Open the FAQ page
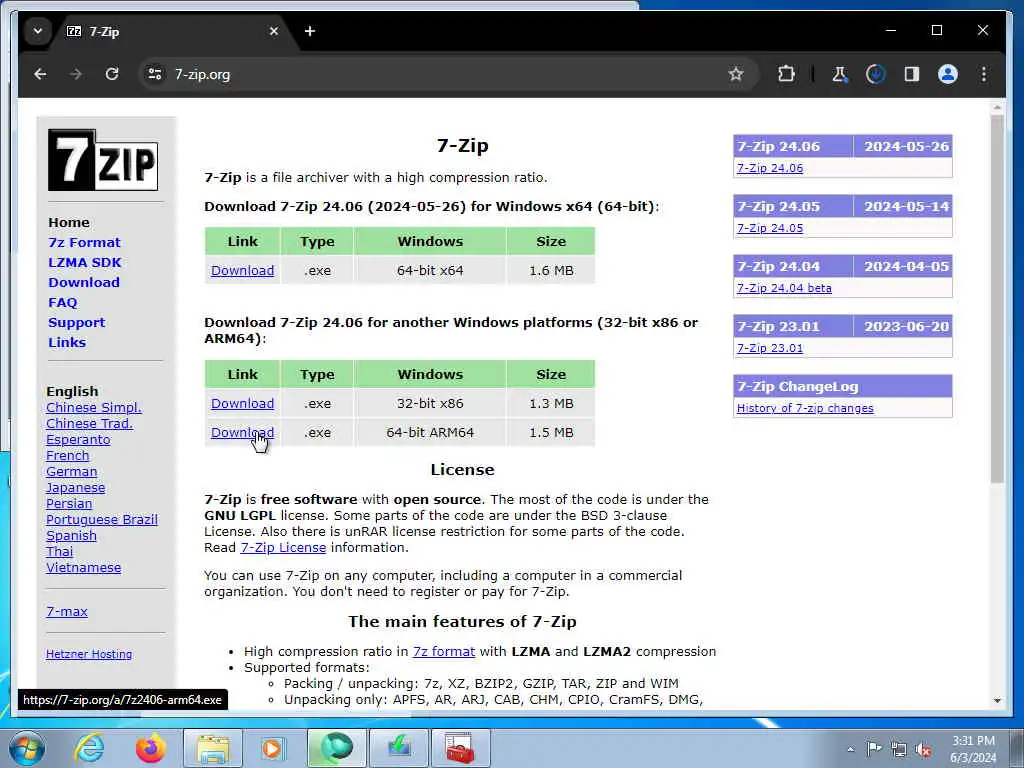 click(x=63, y=303)
